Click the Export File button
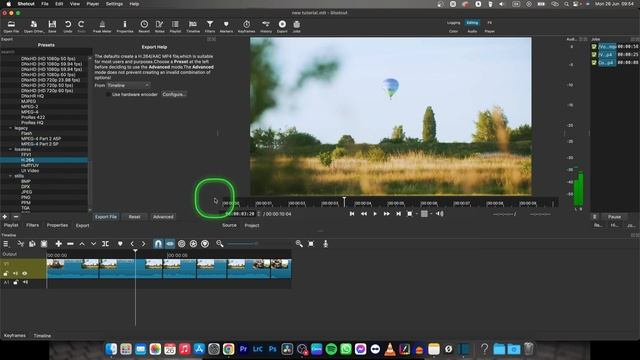Screen dimensions: 640x360 [106, 217]
